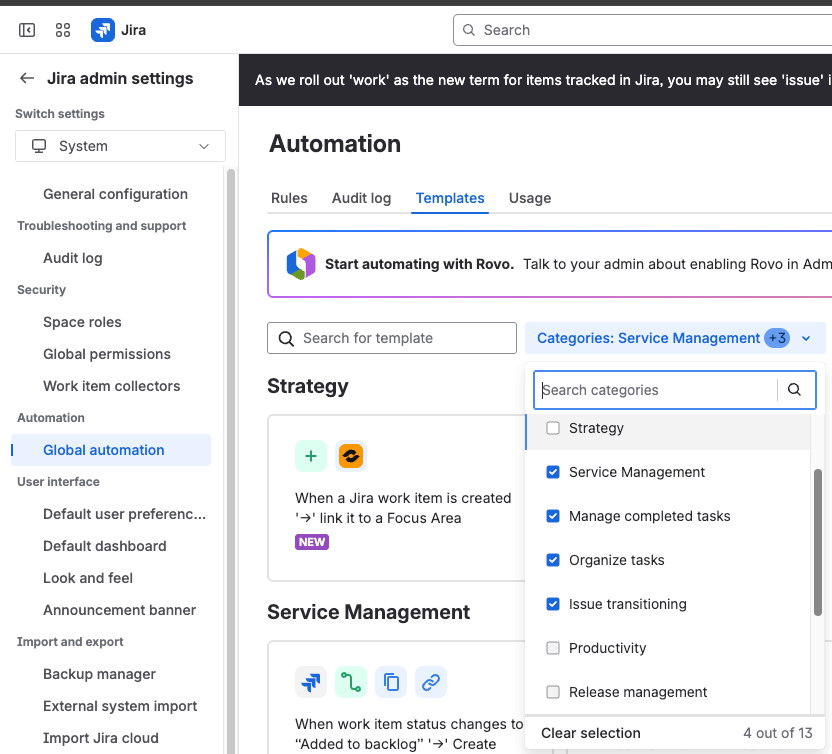Open the Usage tab

pyautogui.click(x=530, y=198)
